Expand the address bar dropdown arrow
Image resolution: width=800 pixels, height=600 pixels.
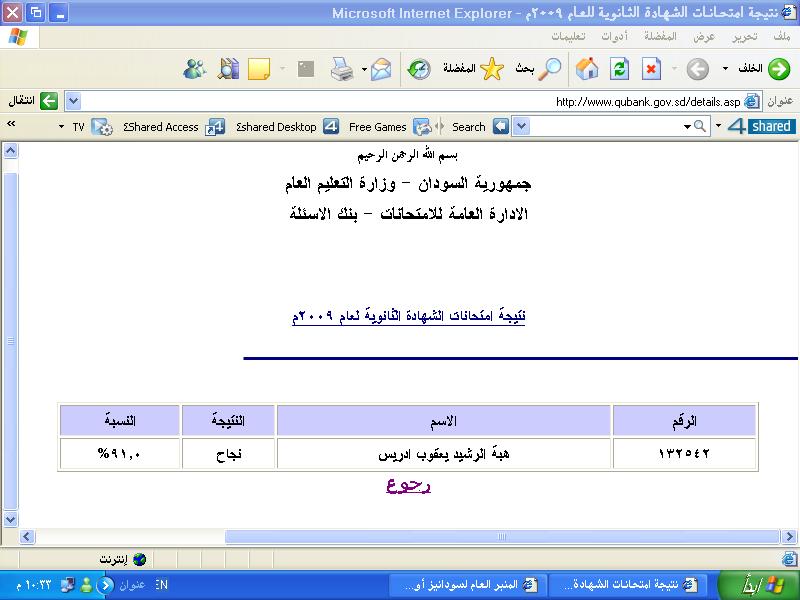pyautogui.click(x=73, y=101)
